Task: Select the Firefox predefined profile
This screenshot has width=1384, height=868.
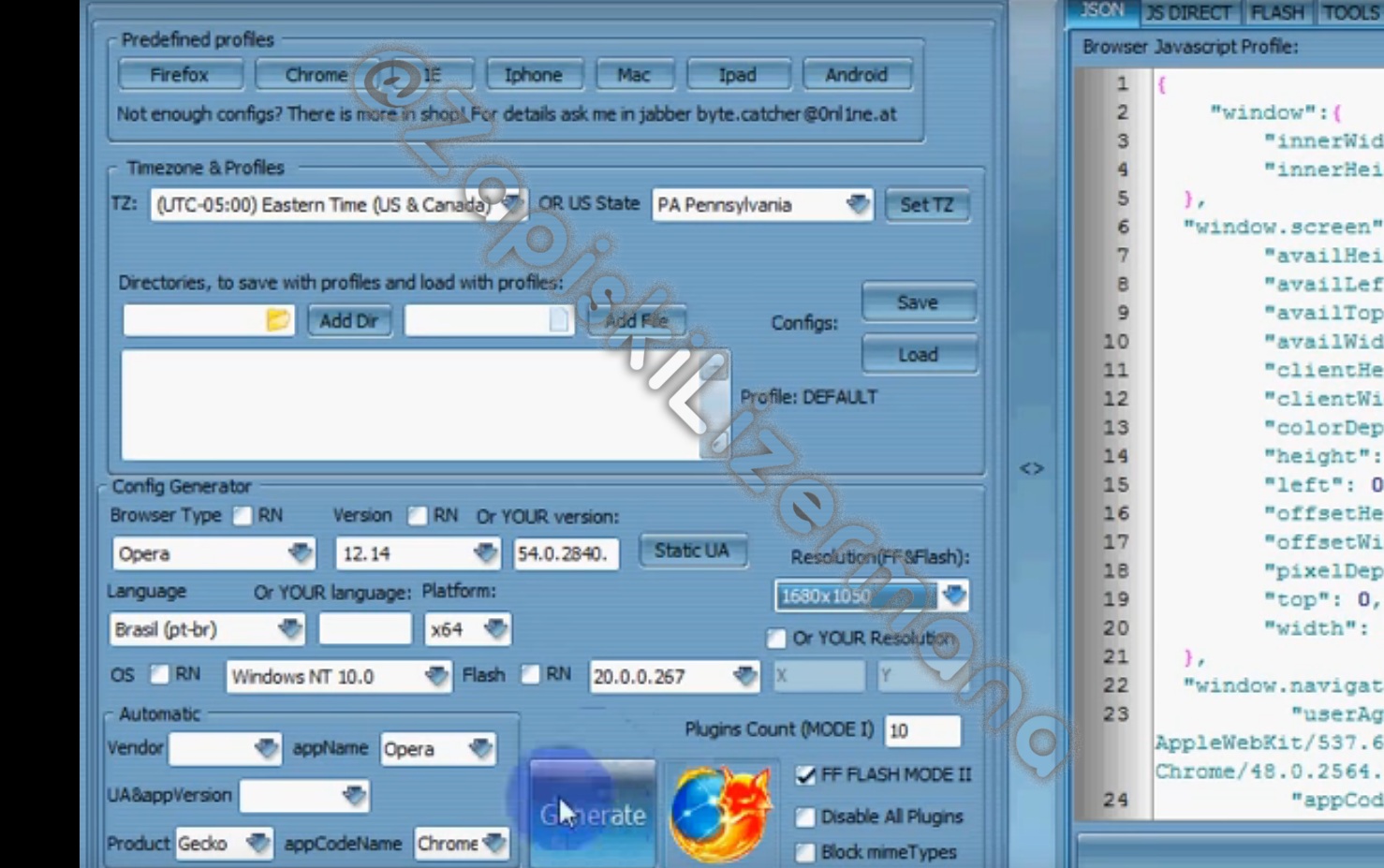Action: coord(180,75)
